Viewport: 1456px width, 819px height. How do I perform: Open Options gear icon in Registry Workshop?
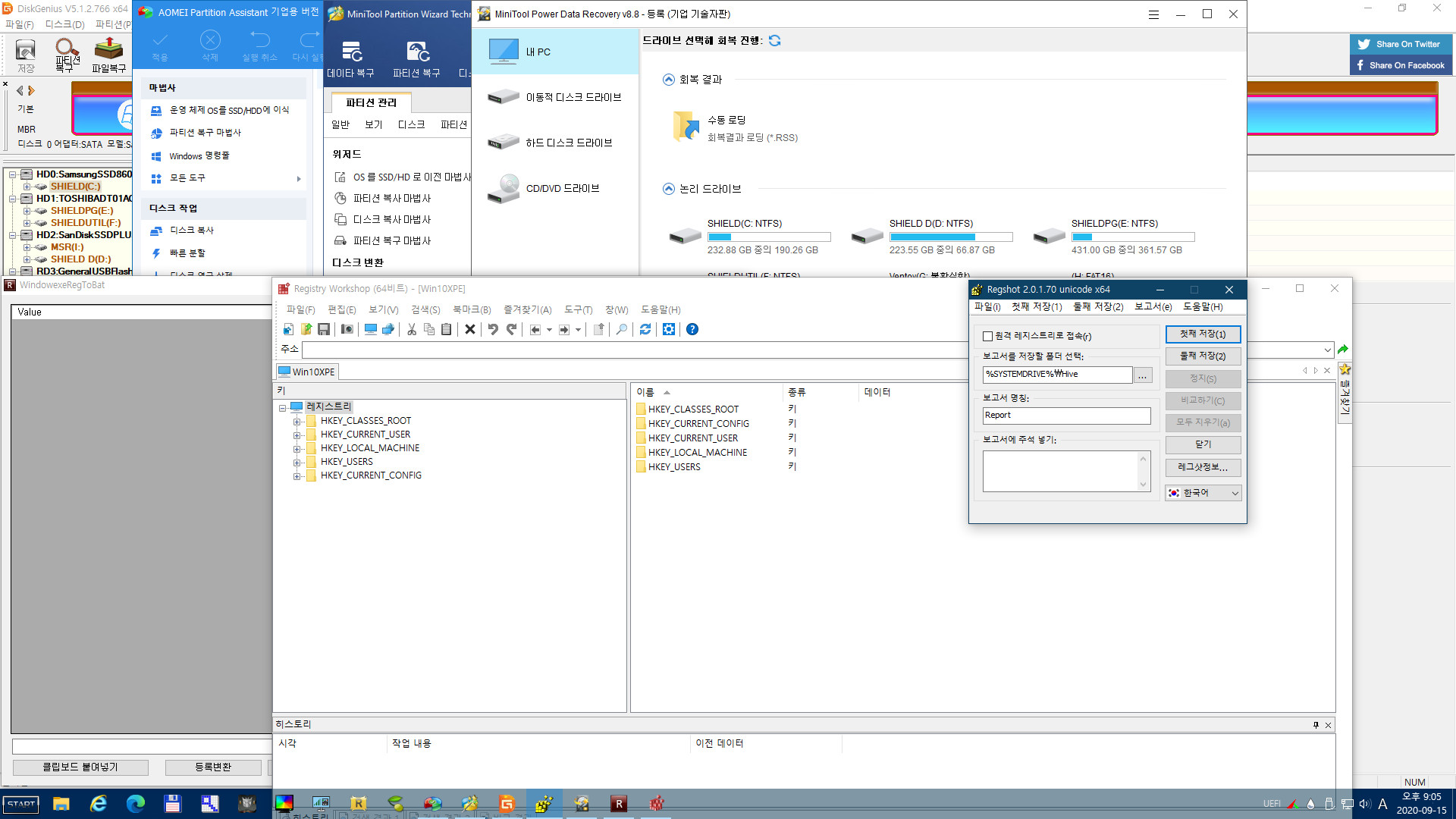click(669, 329)
